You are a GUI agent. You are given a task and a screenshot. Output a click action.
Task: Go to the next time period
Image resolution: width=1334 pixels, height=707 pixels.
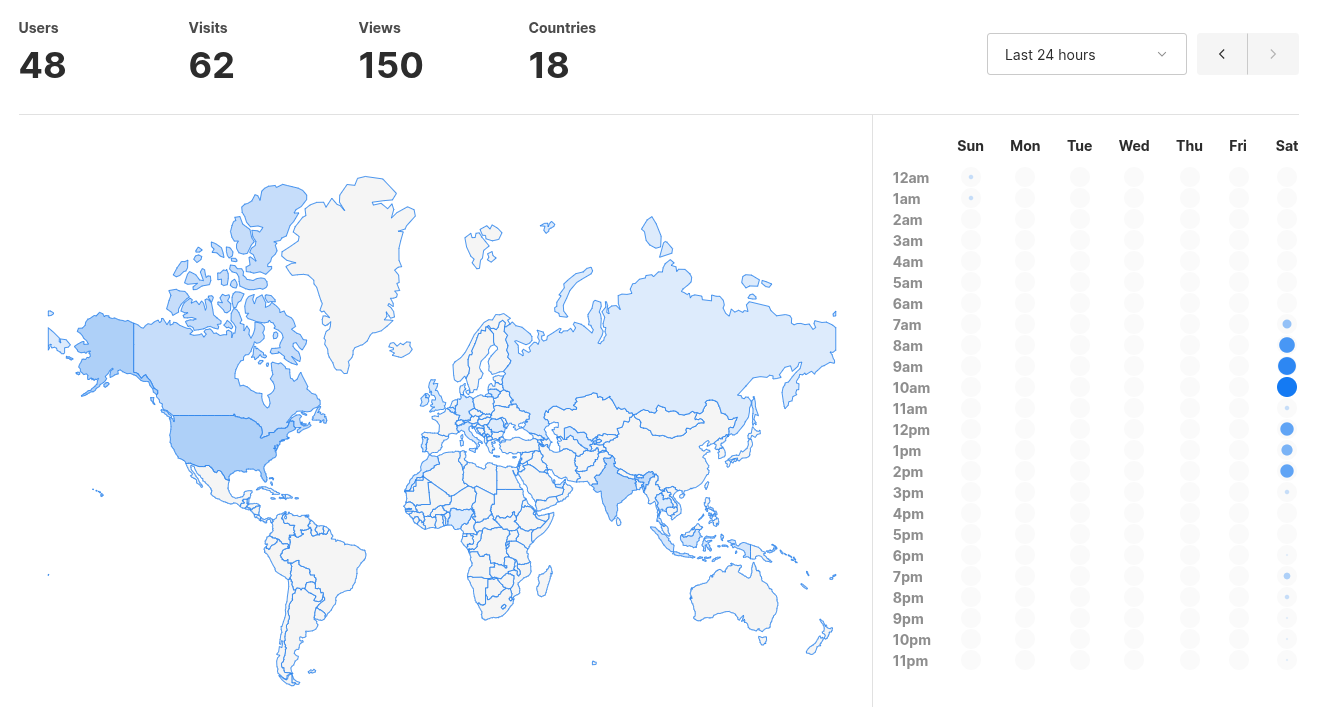[1273, 54]
